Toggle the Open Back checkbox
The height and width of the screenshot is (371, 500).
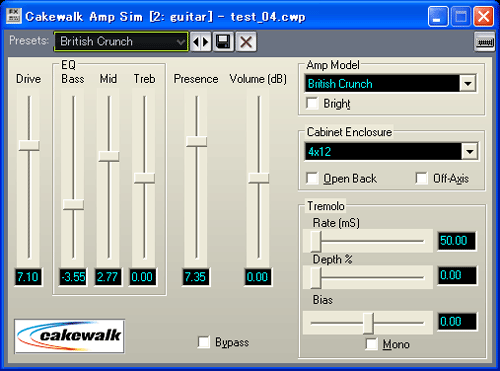(x=312, y=178)
